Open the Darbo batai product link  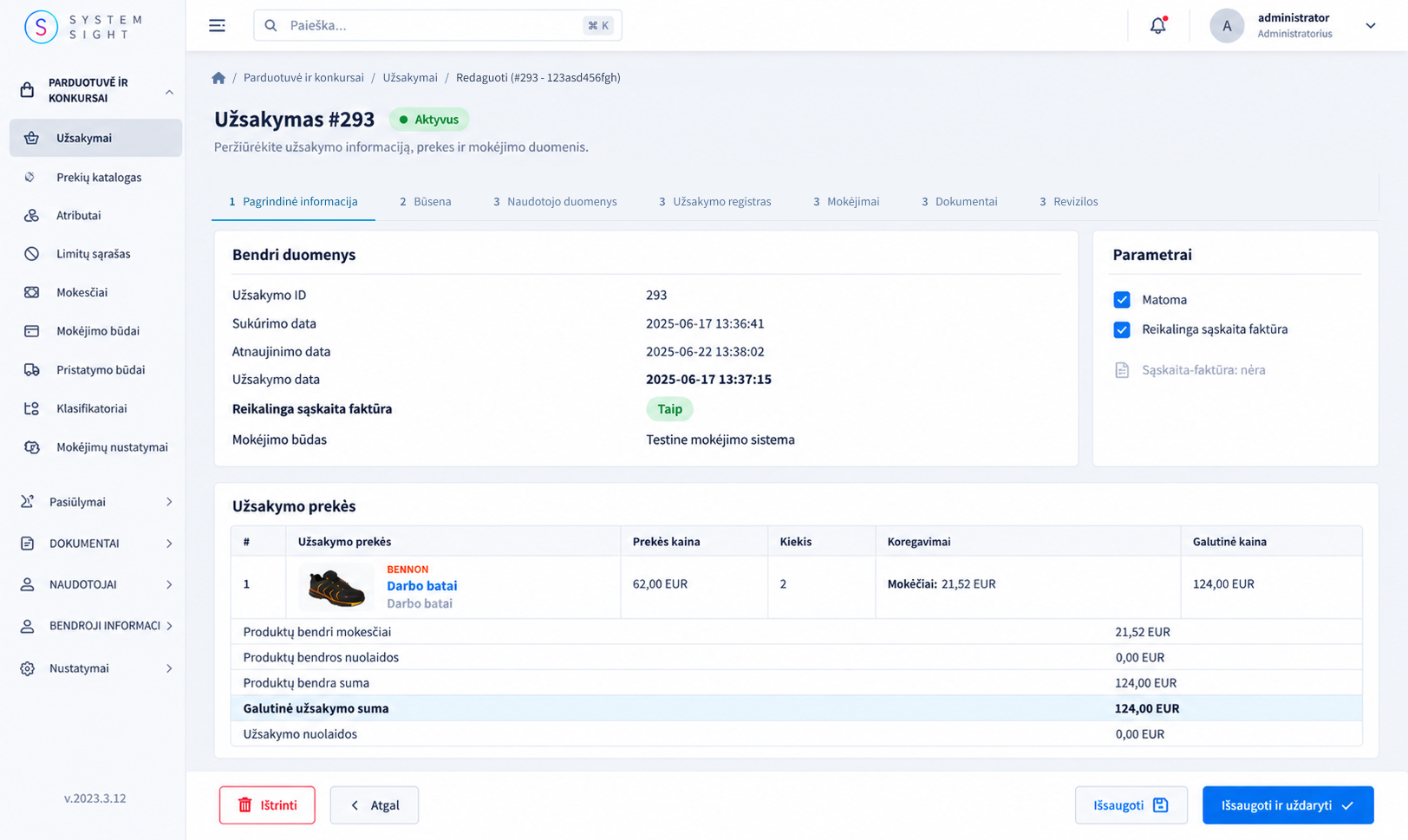click(421, 586)
